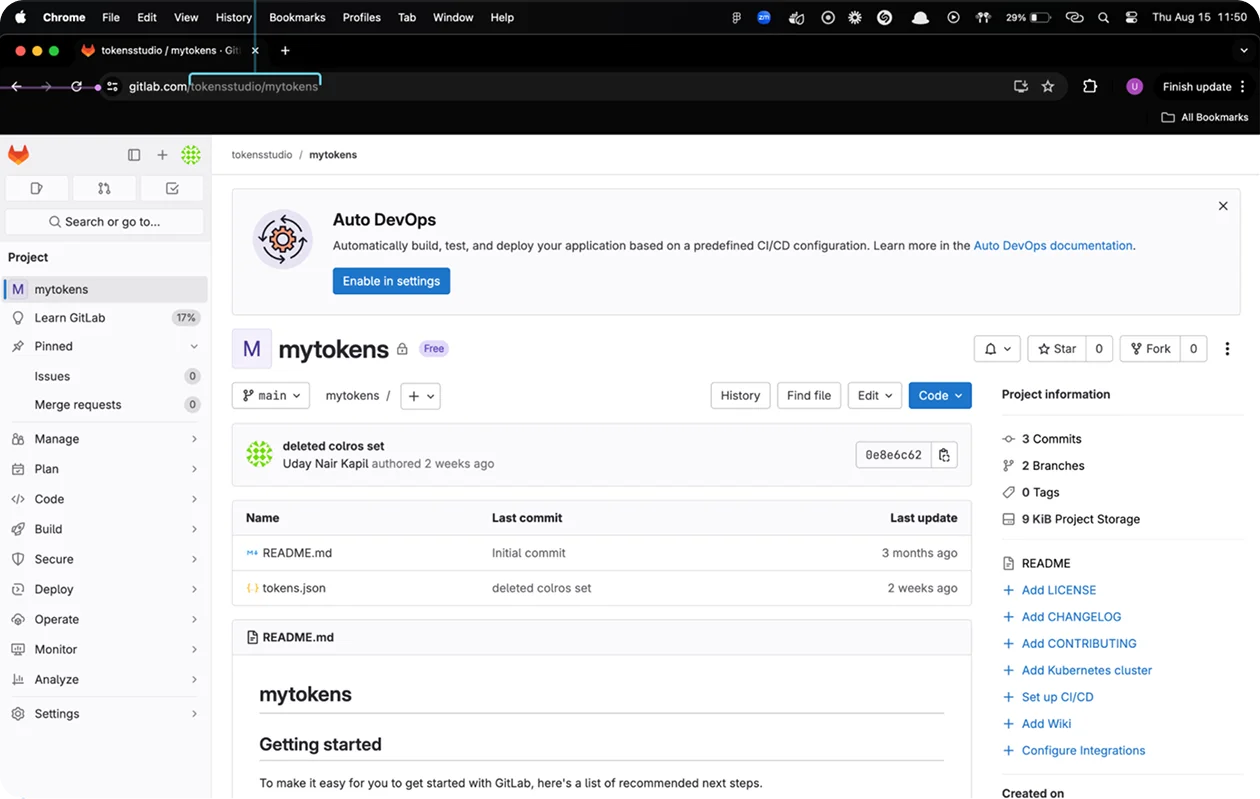The width and height of the screenshot is (1260, 799).
Task: Open the 3 Commits link
Action: [1051, 439]
